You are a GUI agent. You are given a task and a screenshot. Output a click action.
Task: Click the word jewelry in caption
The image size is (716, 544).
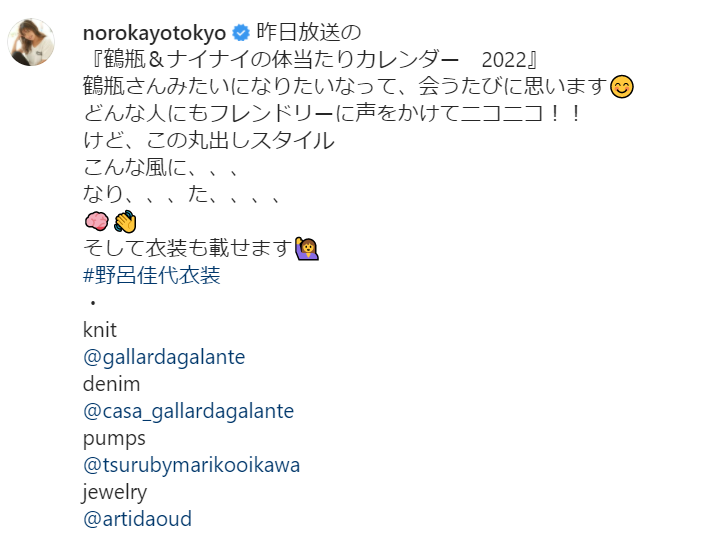point(115,493)
